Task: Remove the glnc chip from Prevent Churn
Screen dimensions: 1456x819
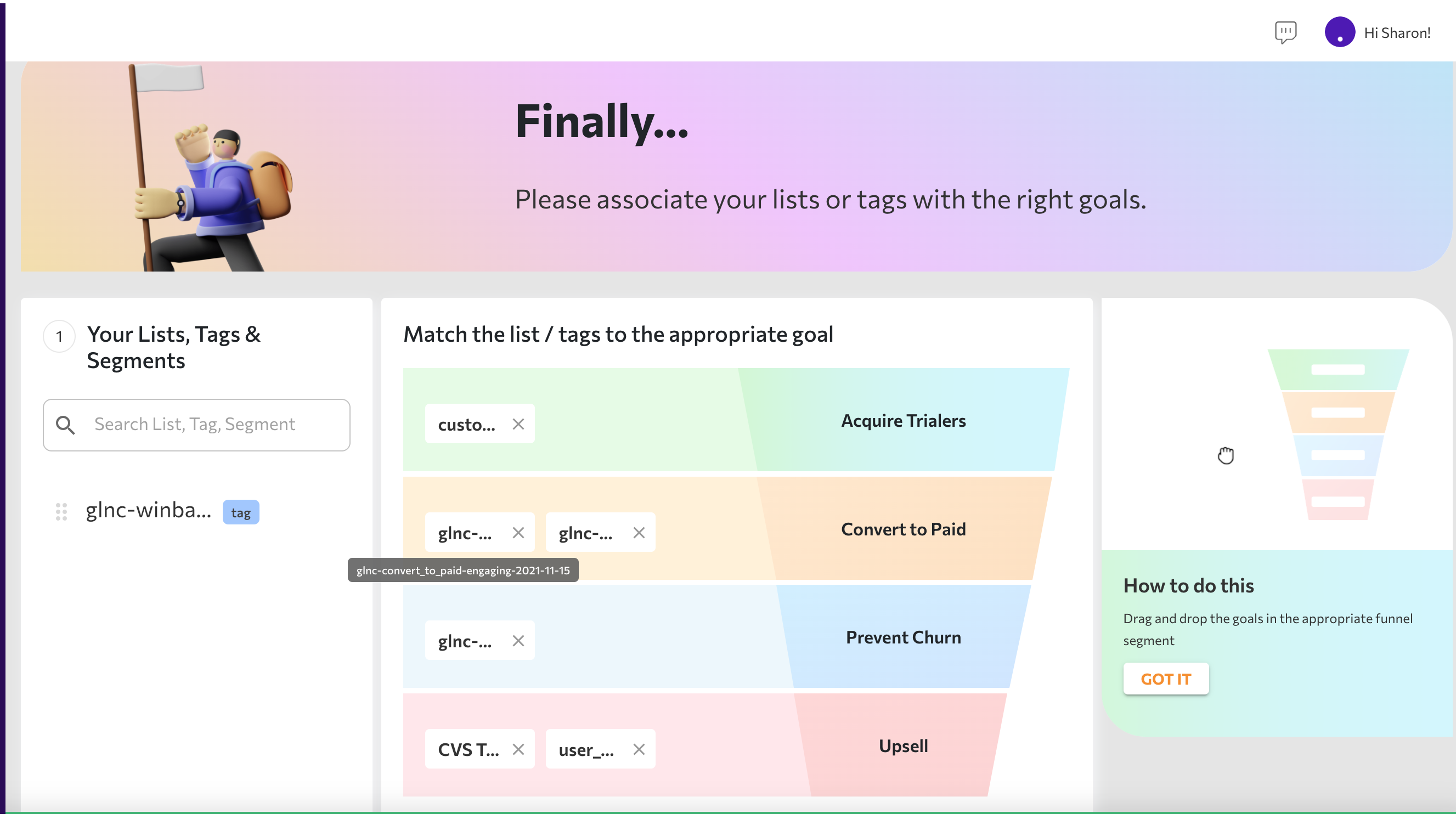Action: click(x=519, y=640)
